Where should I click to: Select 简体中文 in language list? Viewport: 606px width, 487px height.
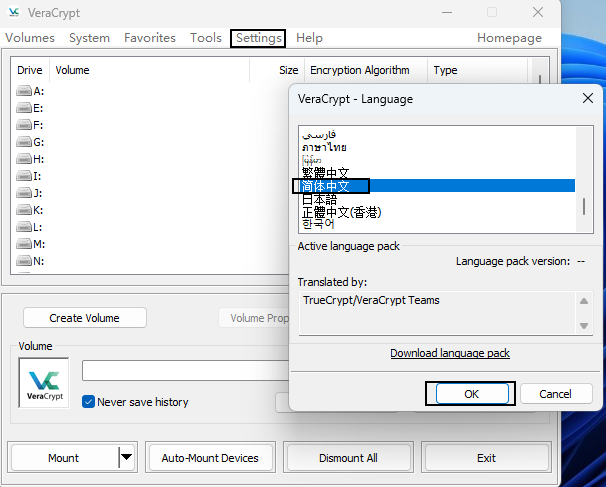(438, 186)
